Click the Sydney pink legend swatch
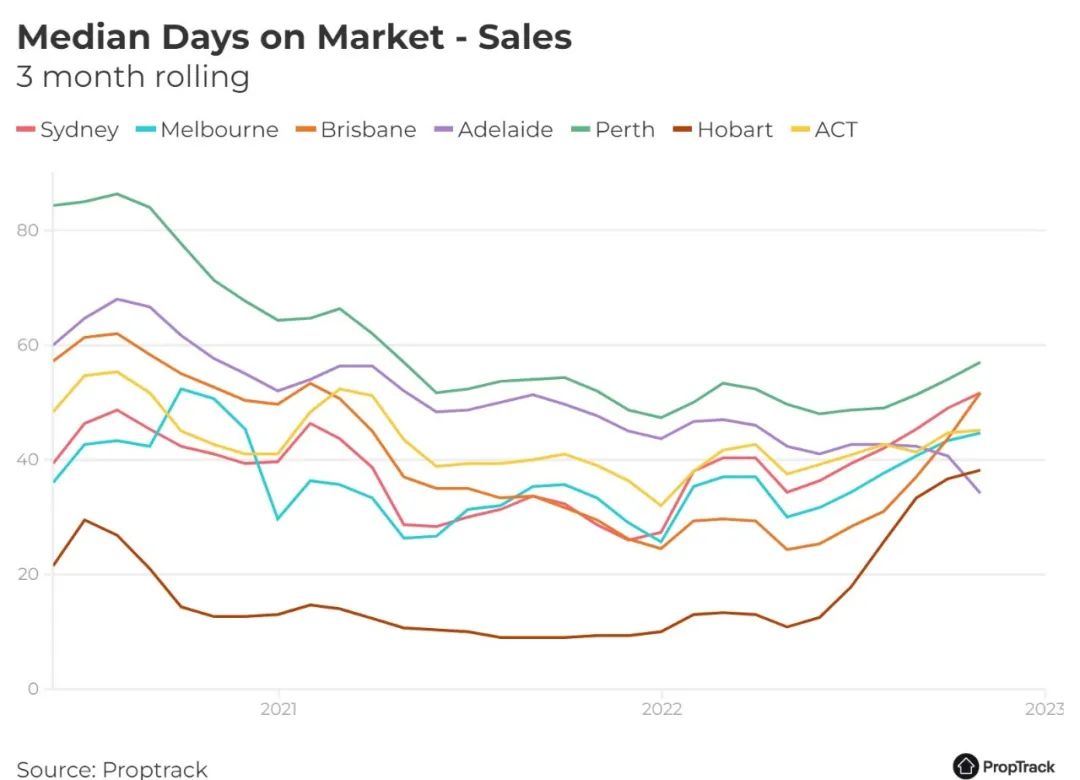Image resolution: width=1080 pixels, height=780 pixels. click(x=25, y=130)
